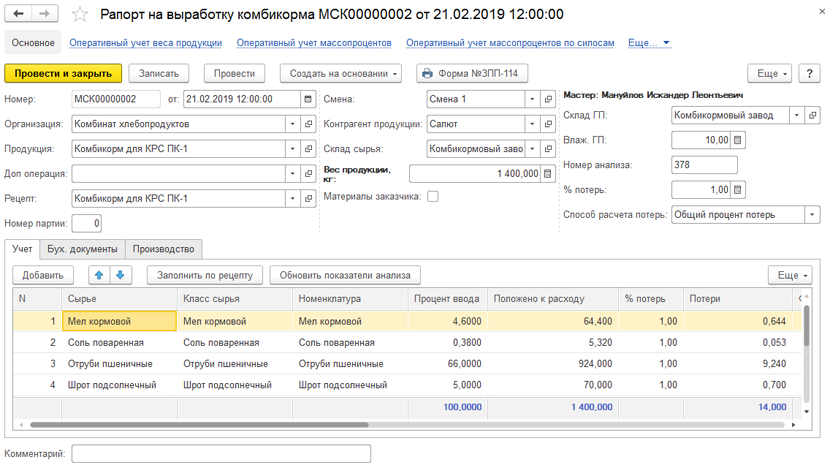Open calculator for Вес продукции field
Viewport: 830px width, 465px height.
pyautogui.click(x=548, y=174)
